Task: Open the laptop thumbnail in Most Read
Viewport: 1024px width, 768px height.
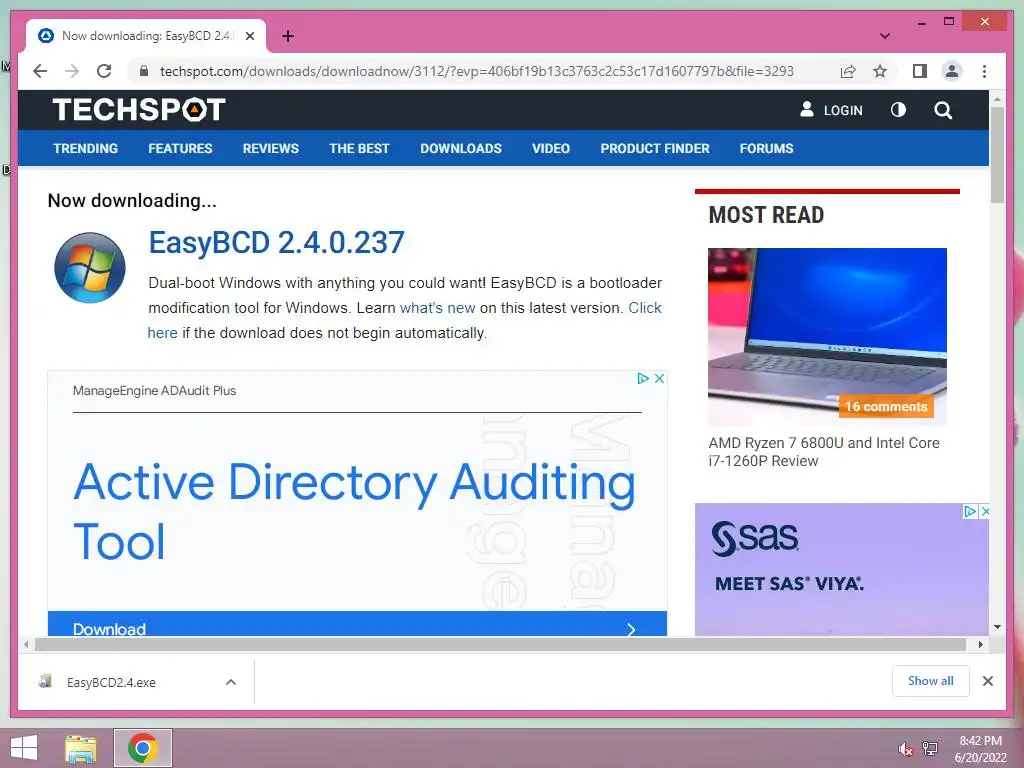Action: pos(827,336)
